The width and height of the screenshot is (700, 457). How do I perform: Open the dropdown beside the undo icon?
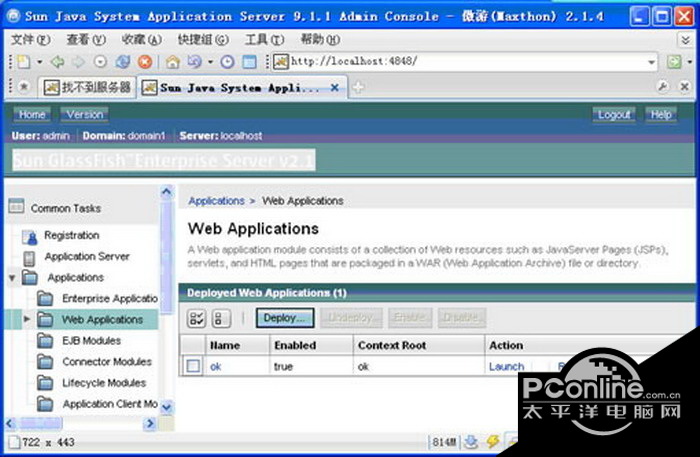(x=210, y=62)
